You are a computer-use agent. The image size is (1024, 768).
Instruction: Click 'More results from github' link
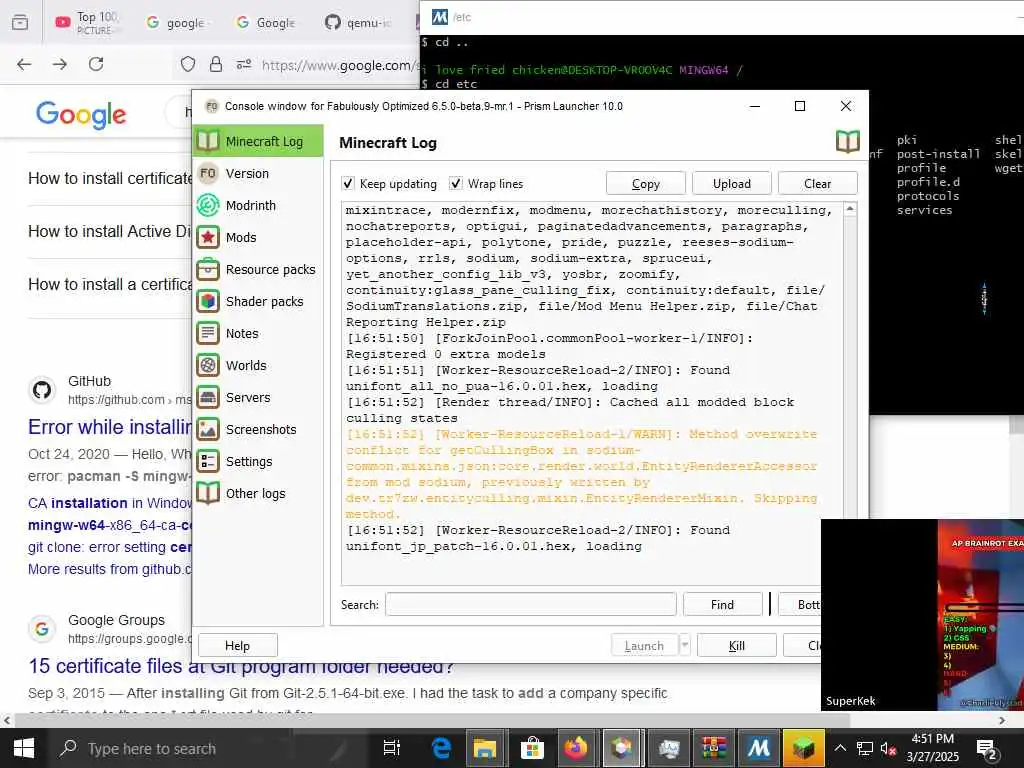coord(110,569)
